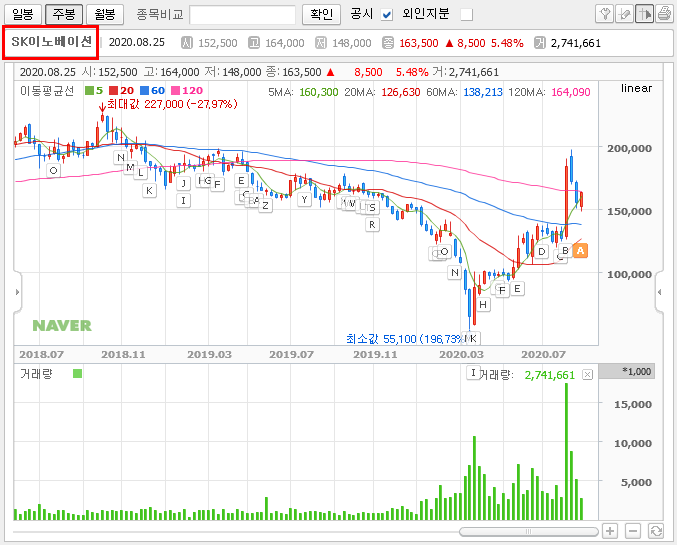The image size is (677, 545).
Task: Open disclosure marker B
Action: click(565, 250)
